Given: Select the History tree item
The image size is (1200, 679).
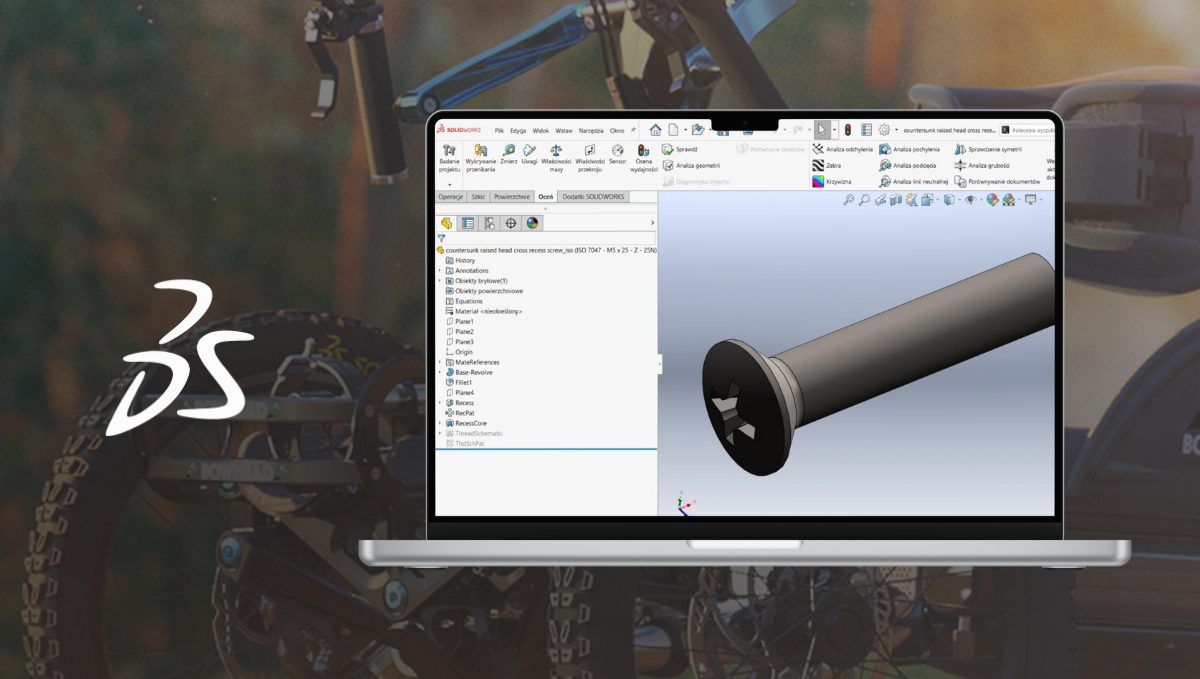Looking at the screenshot, I should tap(460, 261).
